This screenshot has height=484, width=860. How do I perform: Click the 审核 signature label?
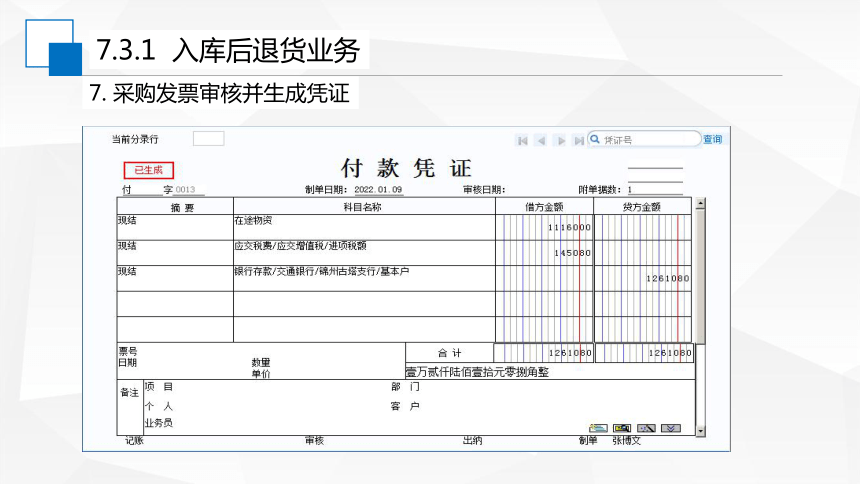coord(314,440)
